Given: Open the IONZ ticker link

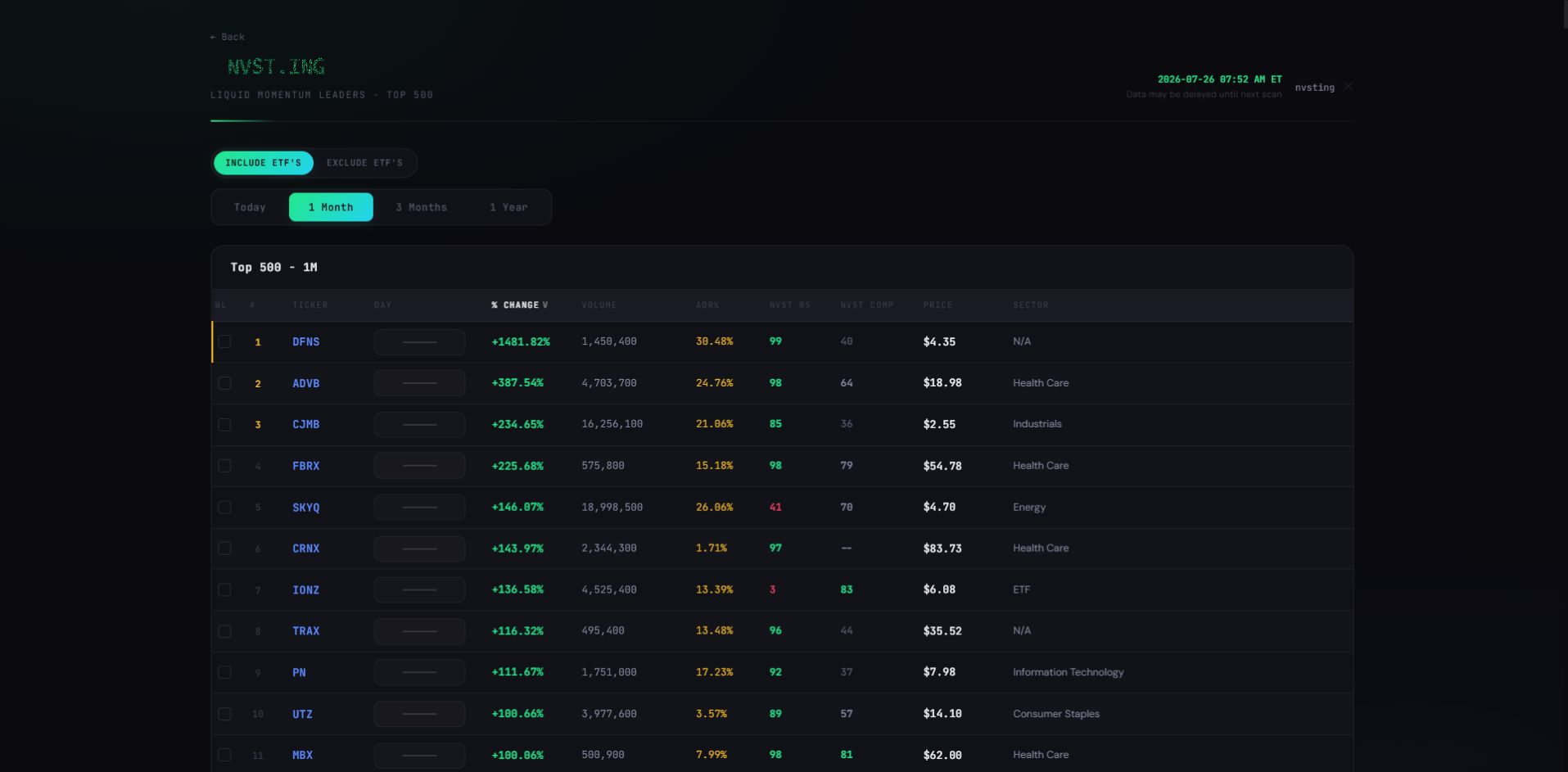Looking at the screenshot, I should tap(305, 590).
